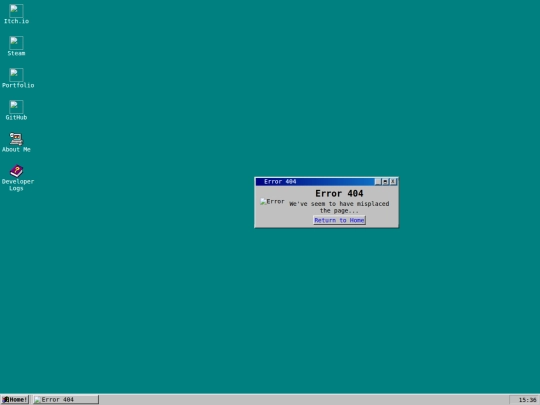Click the Home! start button
The height and width of the screenshot is (405, 540).
click(14, 399)
